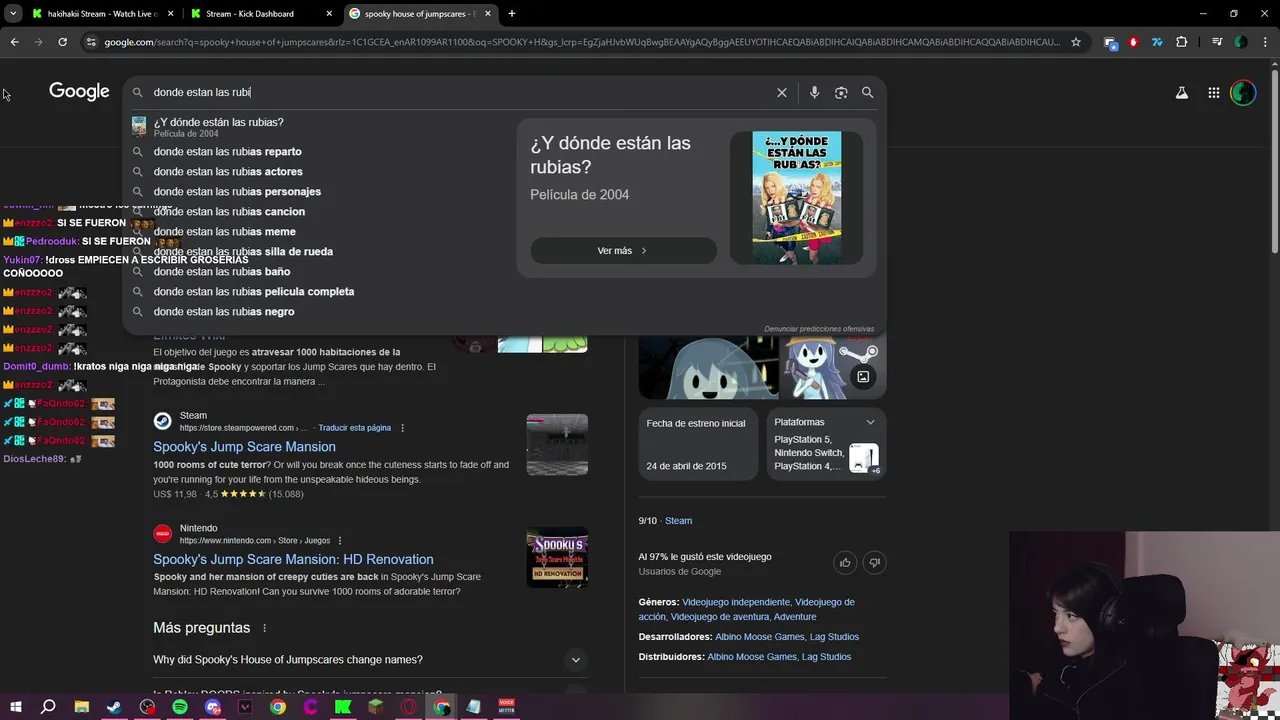Open new browser tab

[511, 14]
